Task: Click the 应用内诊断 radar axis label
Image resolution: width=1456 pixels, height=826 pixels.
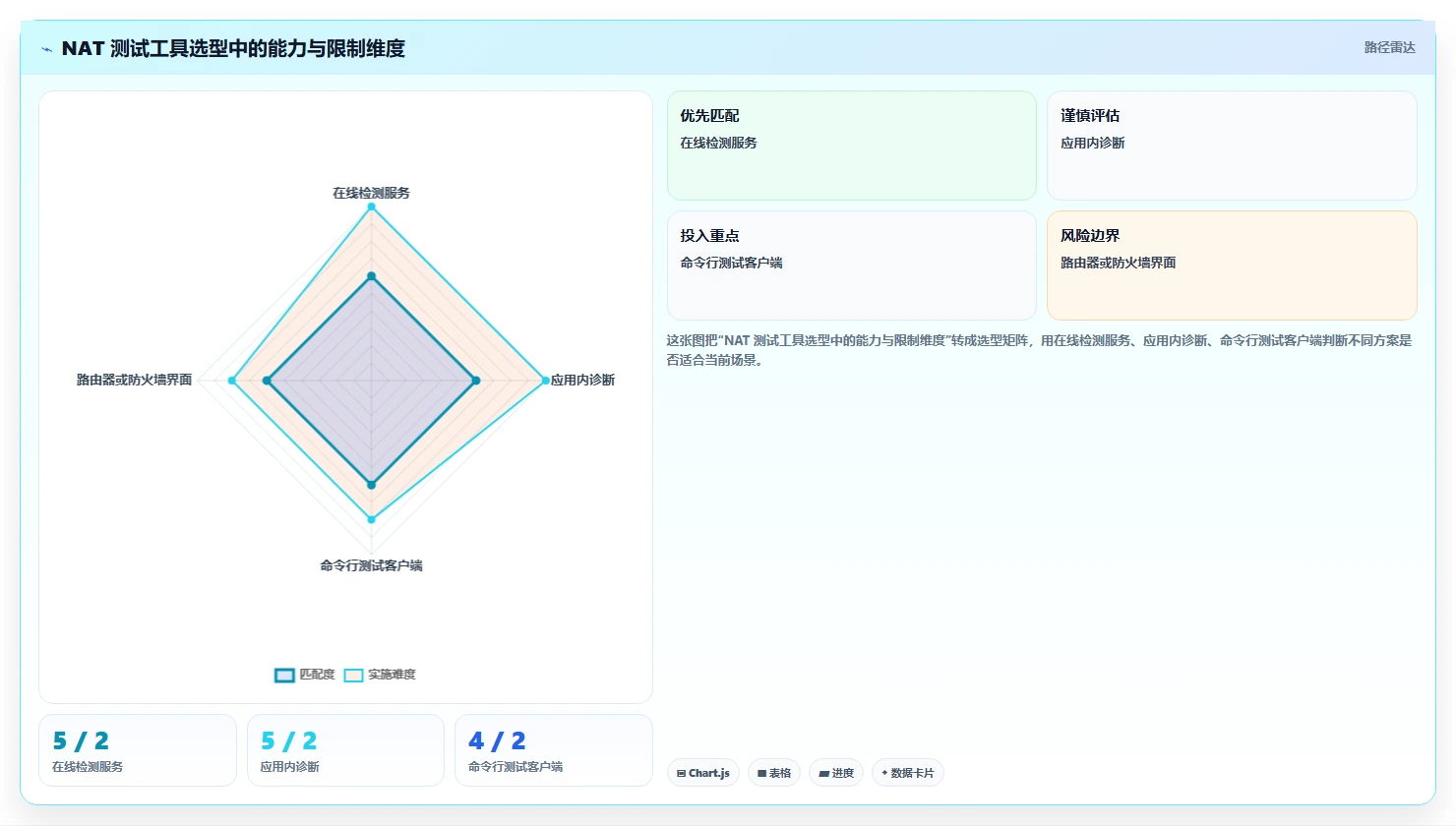Action: 582,380
